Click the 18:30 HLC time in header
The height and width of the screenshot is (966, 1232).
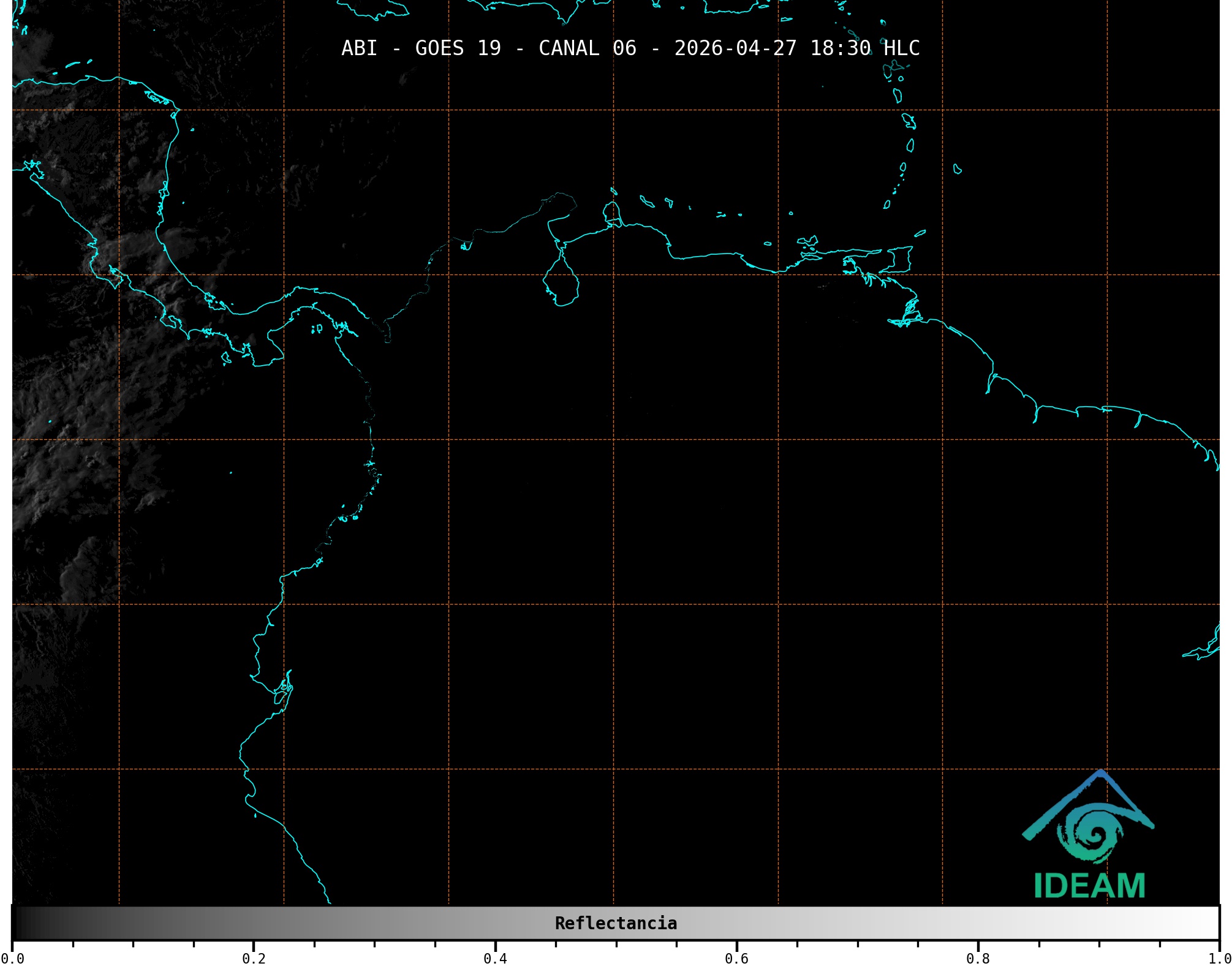tap(864, 48)
